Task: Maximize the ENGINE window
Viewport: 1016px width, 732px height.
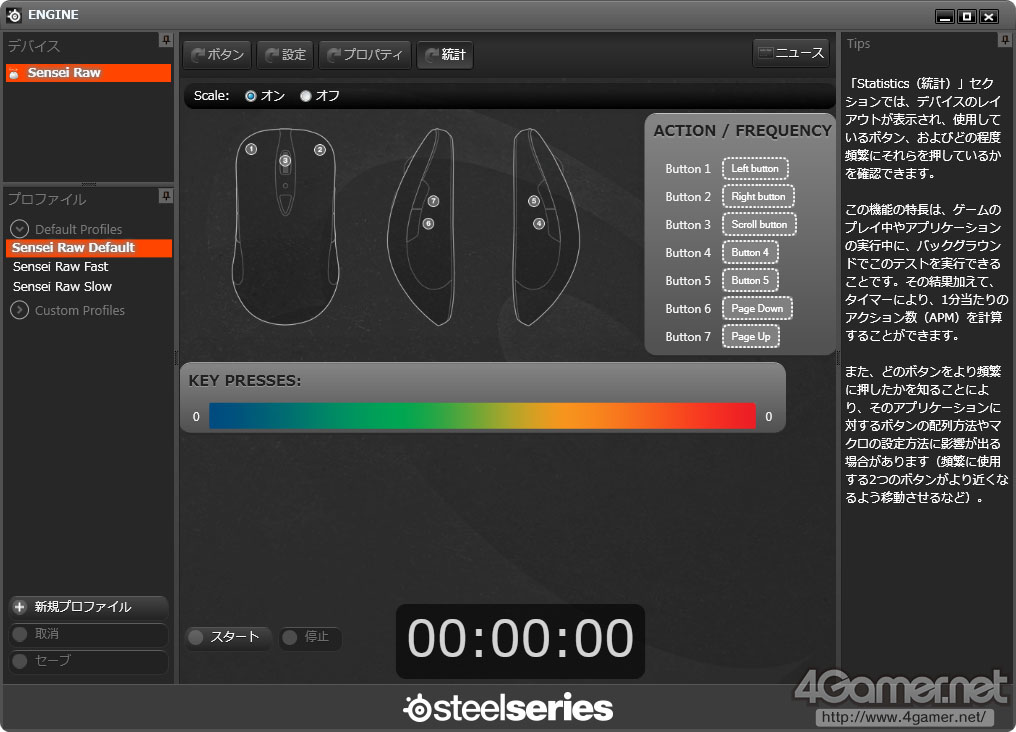Action: coord(967,16)
